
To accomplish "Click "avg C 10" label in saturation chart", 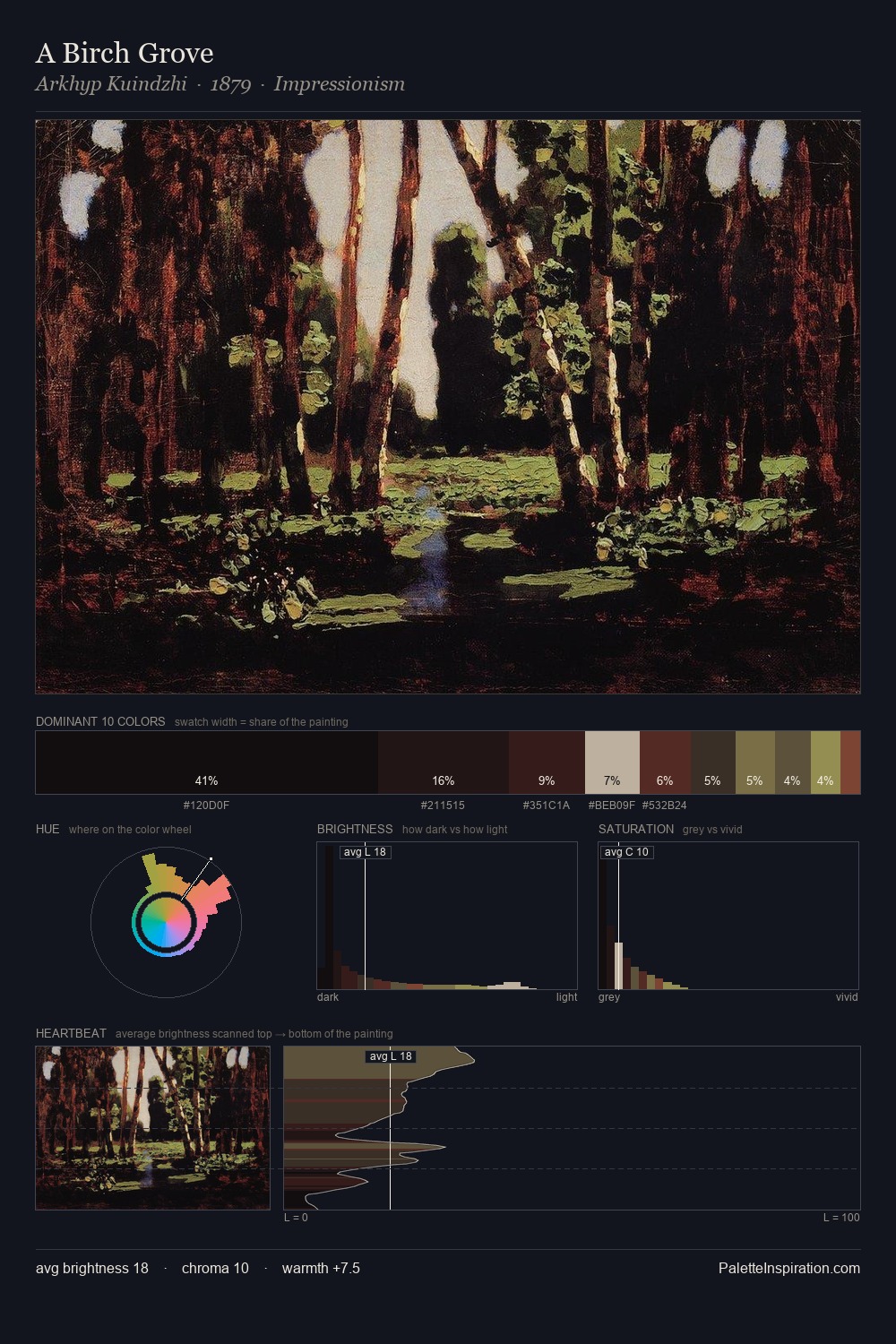I will coord(627,852).
